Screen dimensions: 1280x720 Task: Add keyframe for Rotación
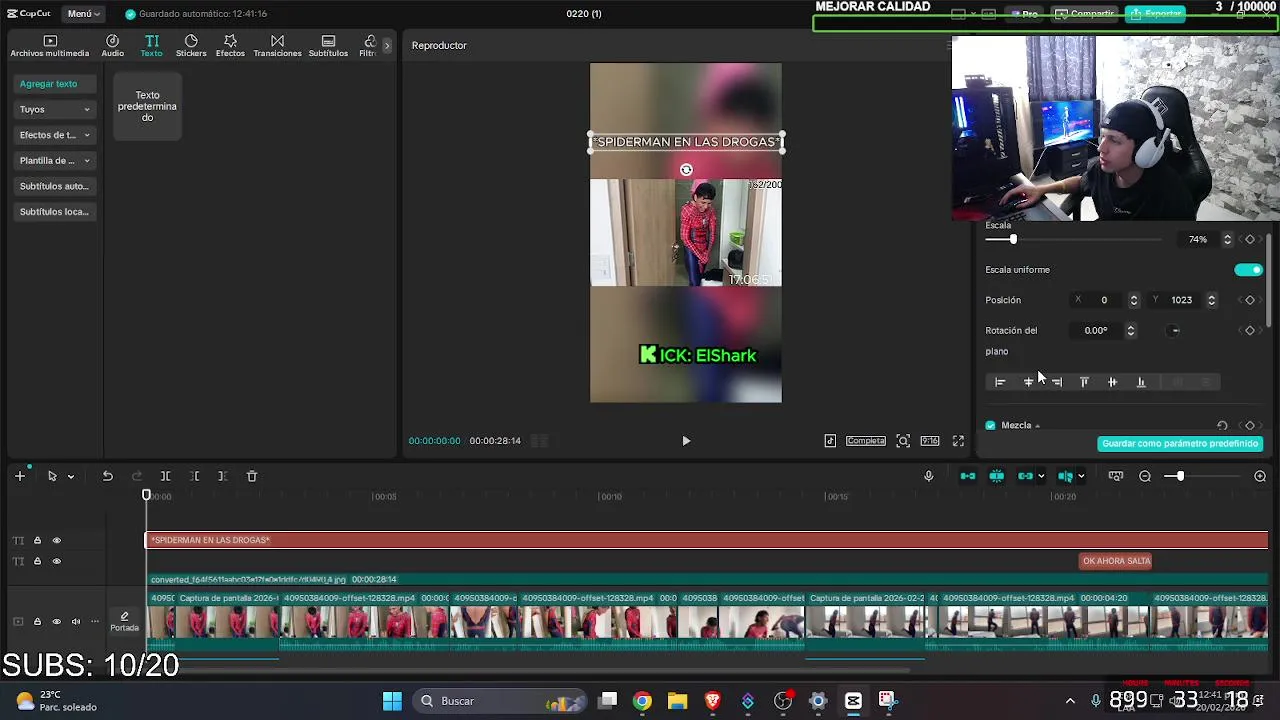(1250, 331)
